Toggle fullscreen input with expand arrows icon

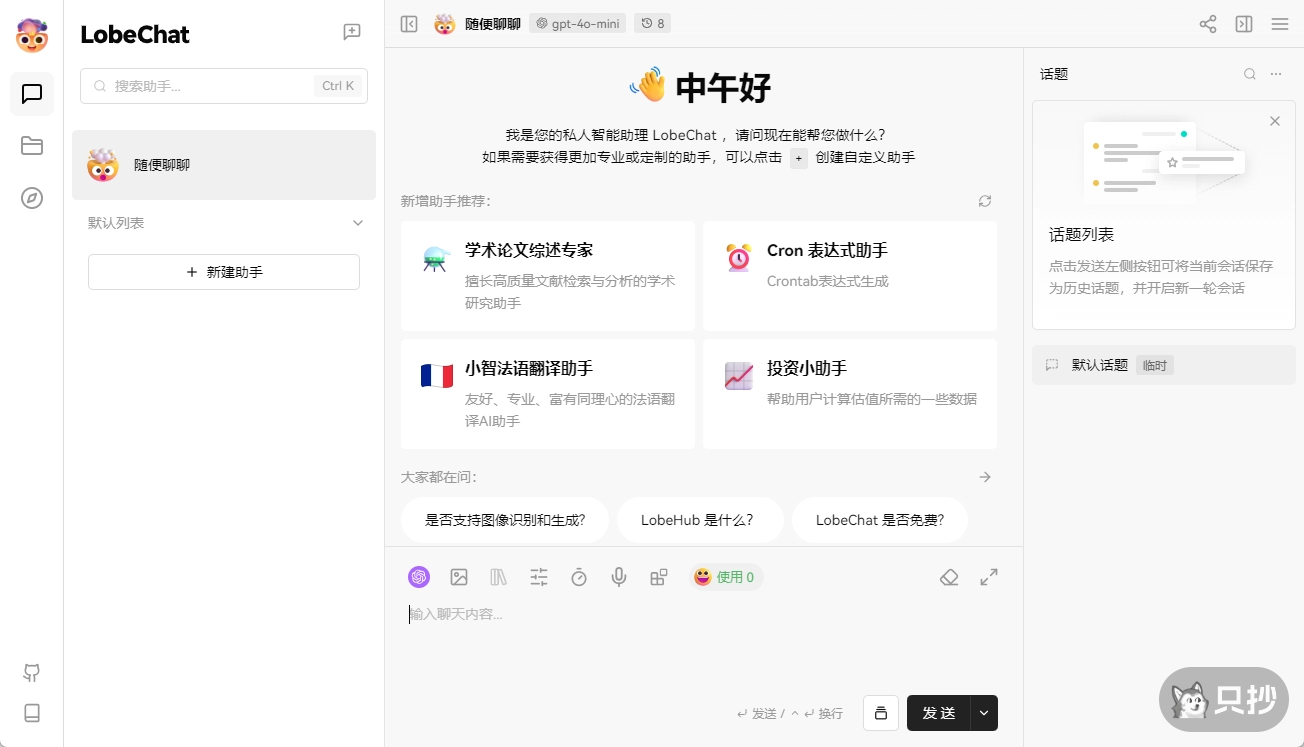coord(988,577)
